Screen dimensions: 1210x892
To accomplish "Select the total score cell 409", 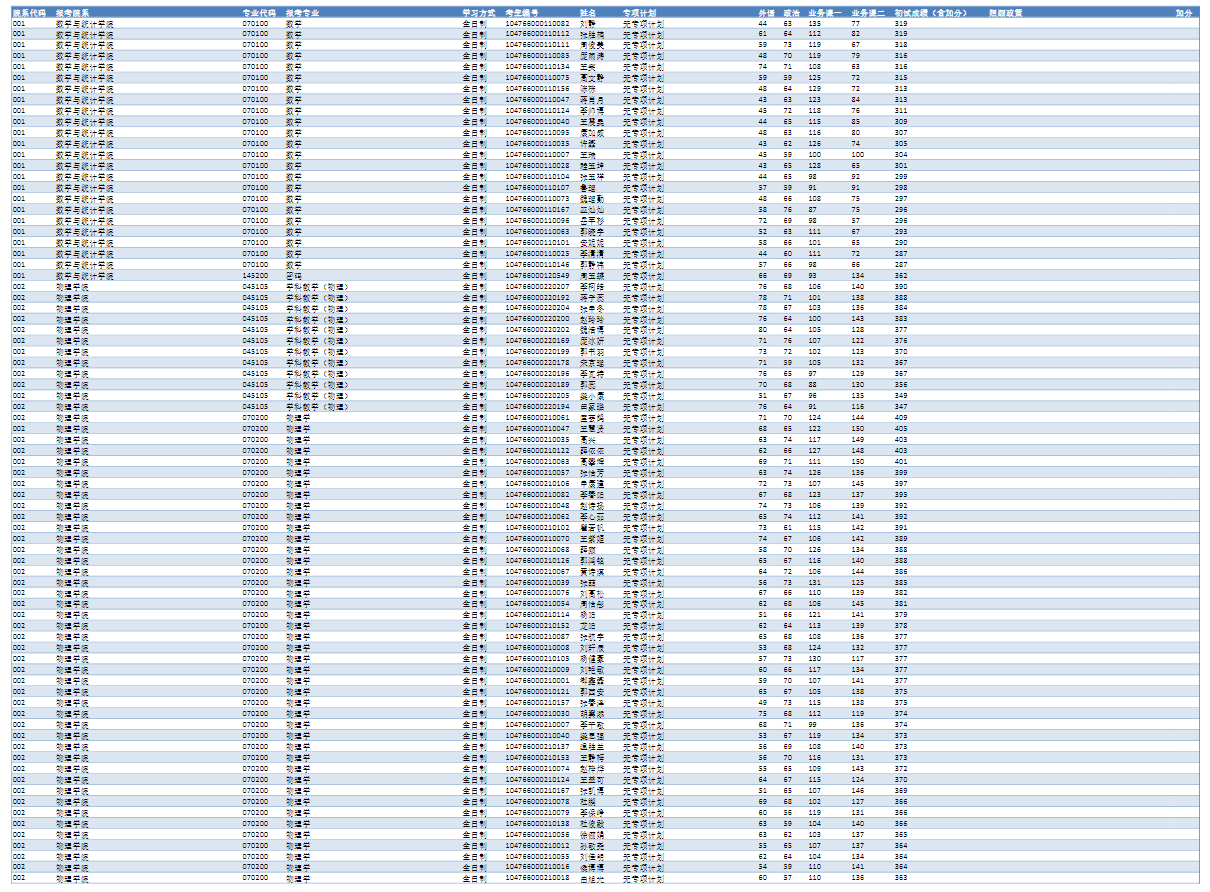I will pos(901,418).
